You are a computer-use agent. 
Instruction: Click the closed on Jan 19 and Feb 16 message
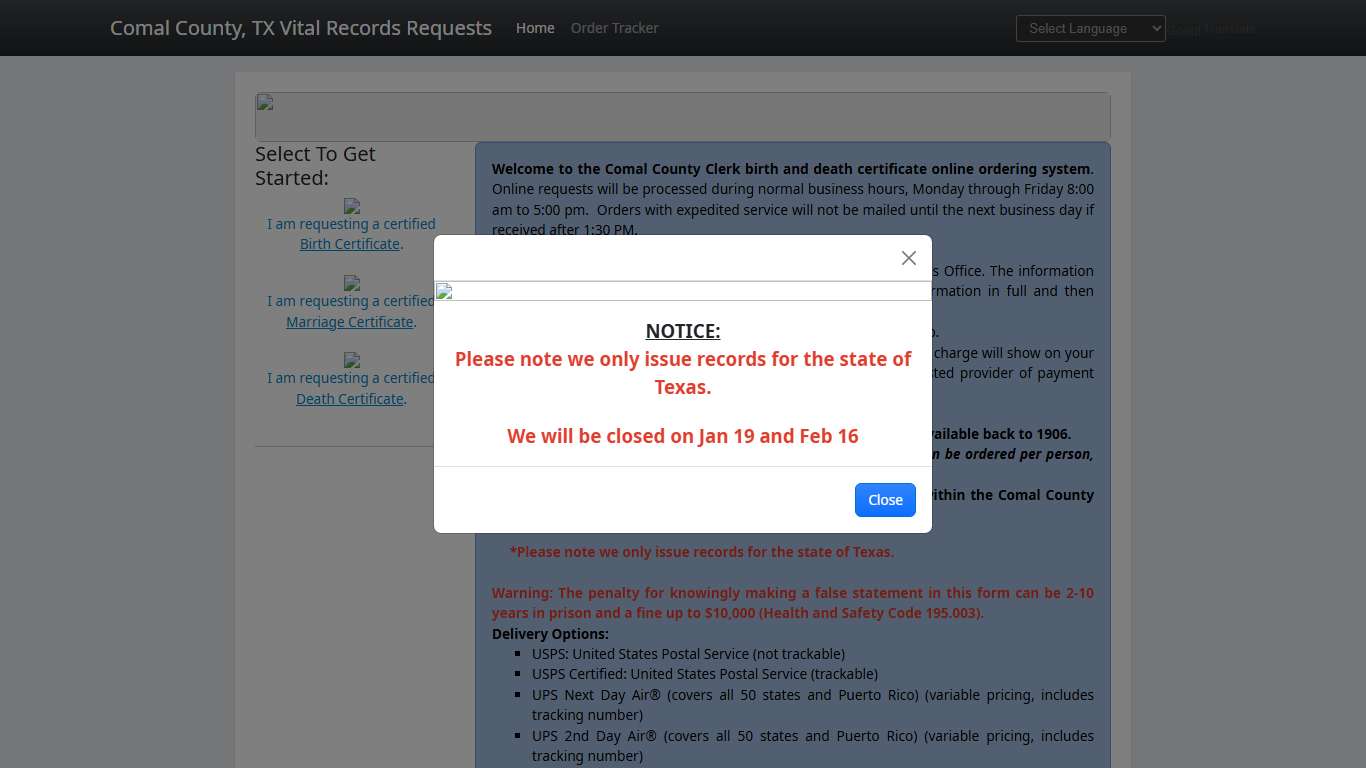pos(683,436)
